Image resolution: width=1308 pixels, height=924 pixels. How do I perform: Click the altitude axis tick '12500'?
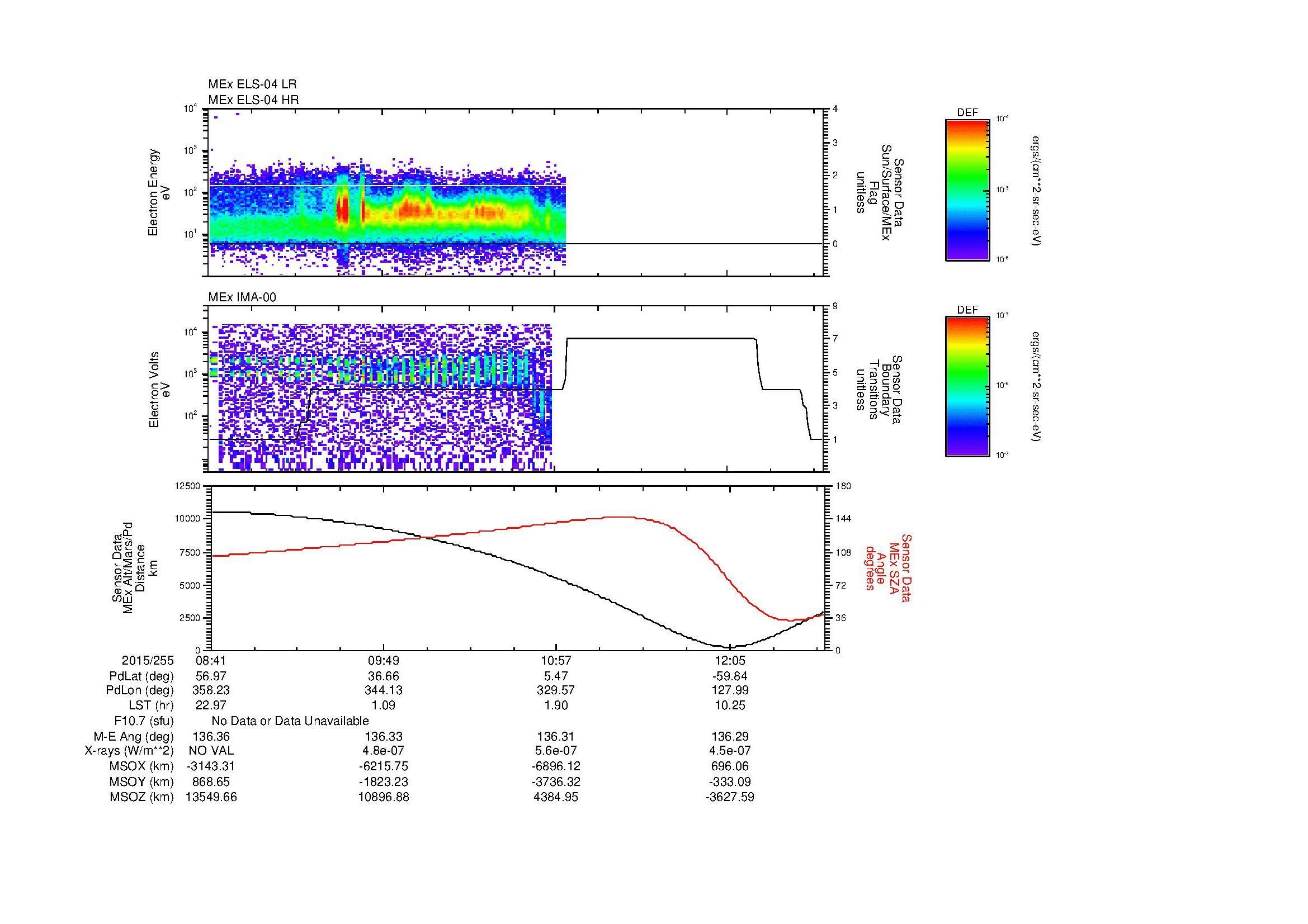[187, 486]
